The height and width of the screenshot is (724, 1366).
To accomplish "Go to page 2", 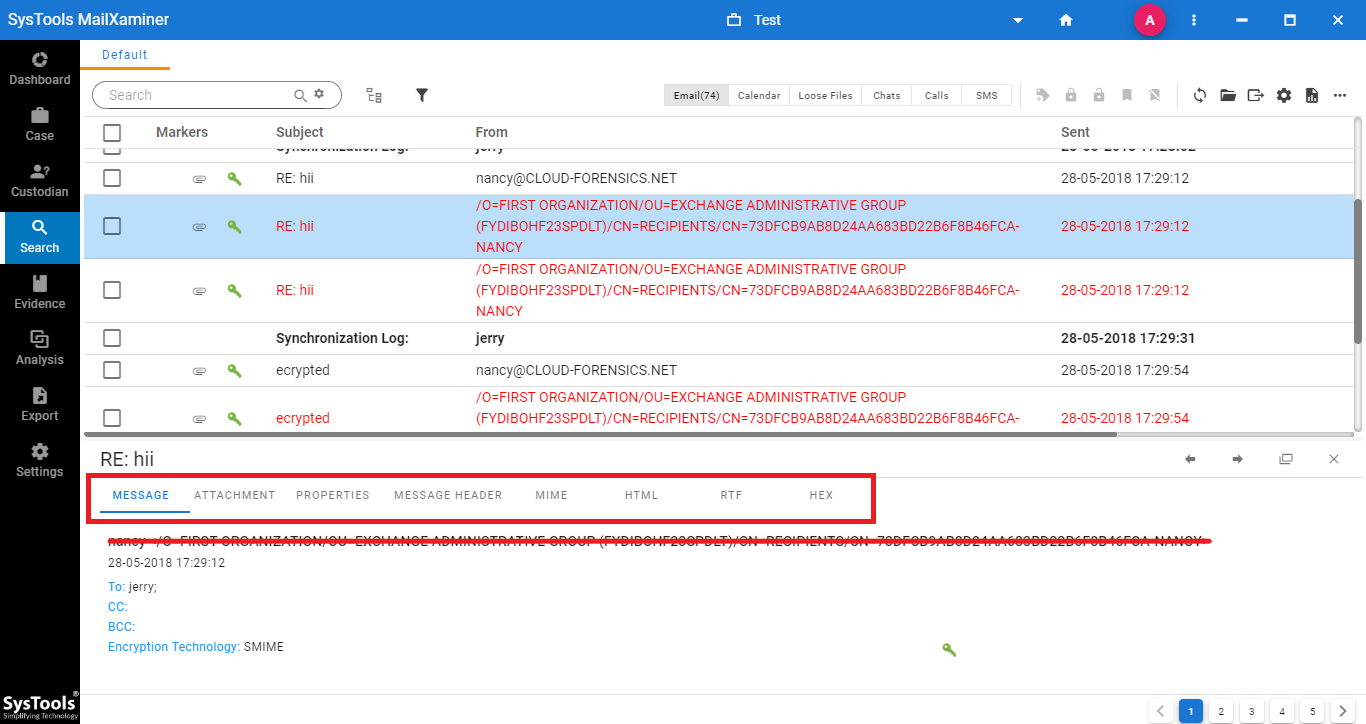I will point(1220,711).
